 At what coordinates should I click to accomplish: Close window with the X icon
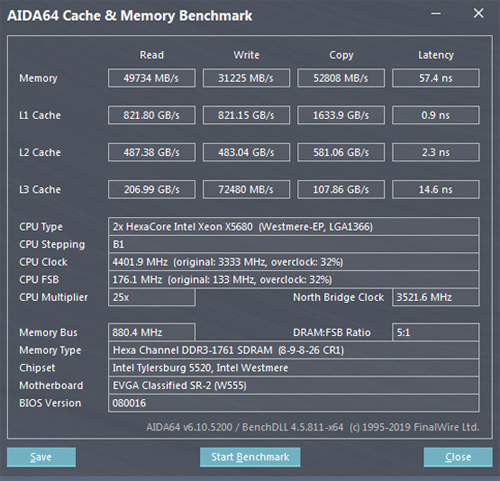point(479,13)
